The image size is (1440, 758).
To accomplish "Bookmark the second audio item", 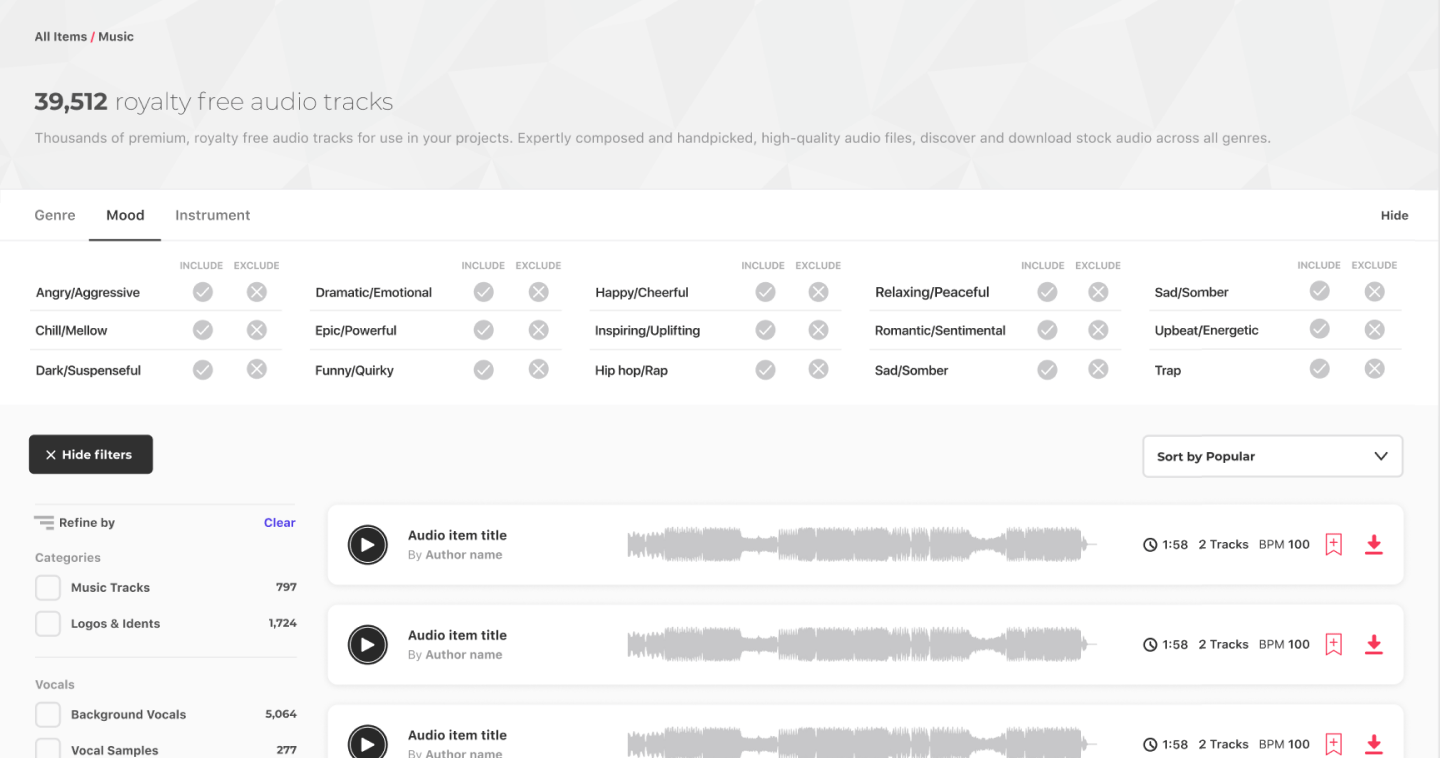I will [x=1333, y=645].
